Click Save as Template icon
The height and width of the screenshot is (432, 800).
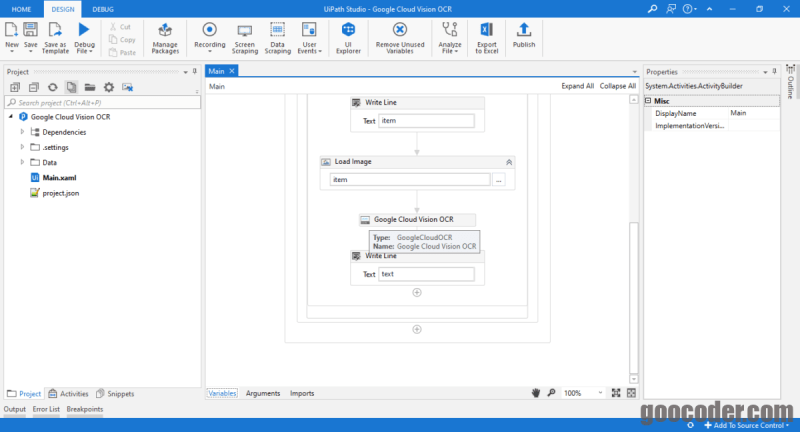[55, 30]
